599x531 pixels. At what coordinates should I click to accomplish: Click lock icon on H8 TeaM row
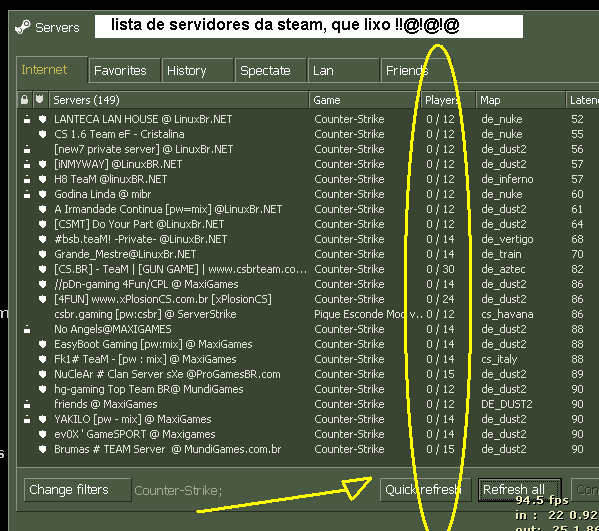27,179
